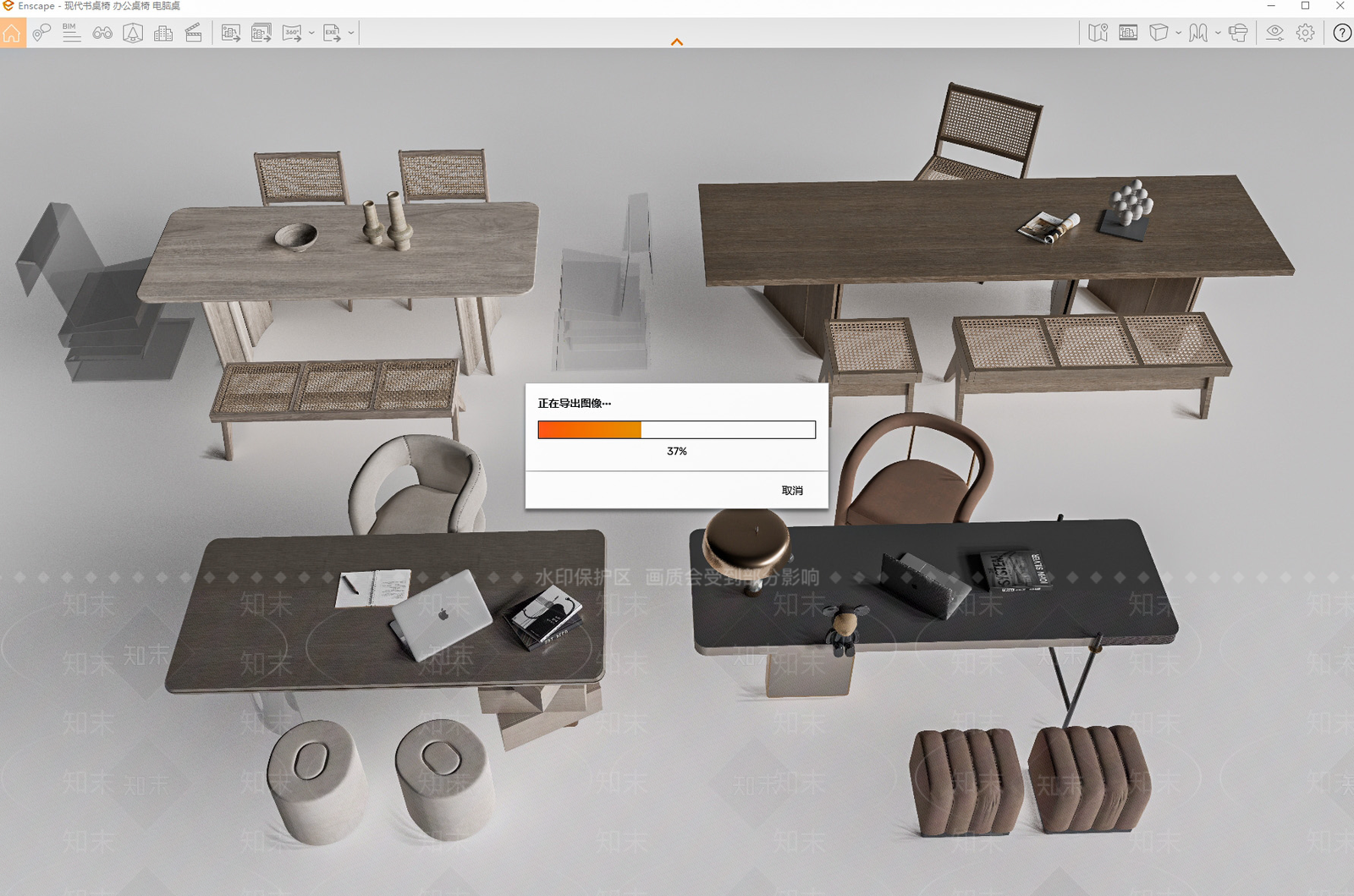1354x896 pixels.
Task: Maximize the Enscape window
Action: click(1306, 6)
